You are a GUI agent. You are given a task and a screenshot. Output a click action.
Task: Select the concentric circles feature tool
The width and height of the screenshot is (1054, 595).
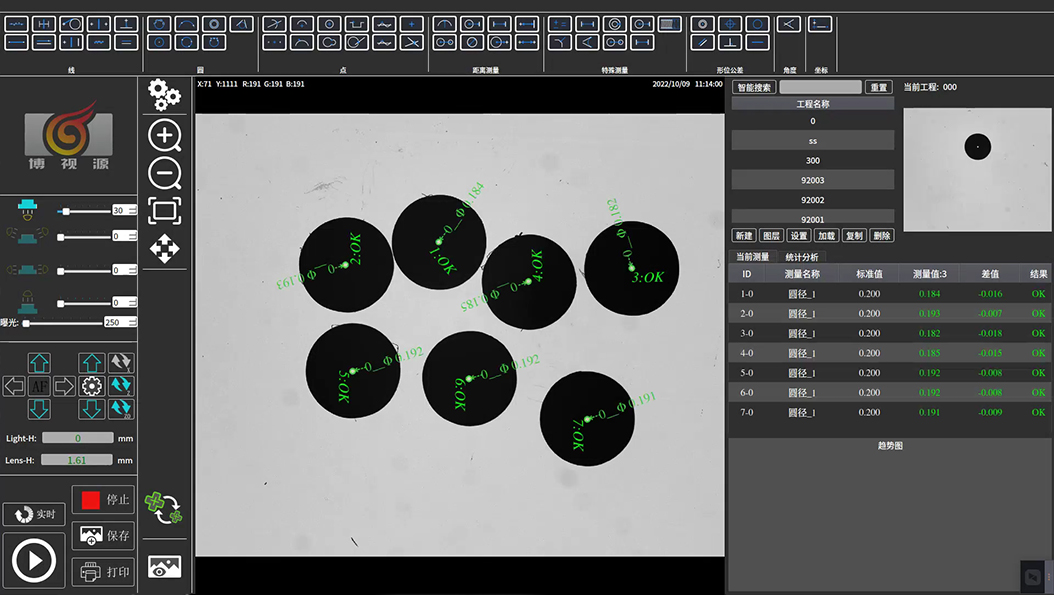(x=615, y=24)
